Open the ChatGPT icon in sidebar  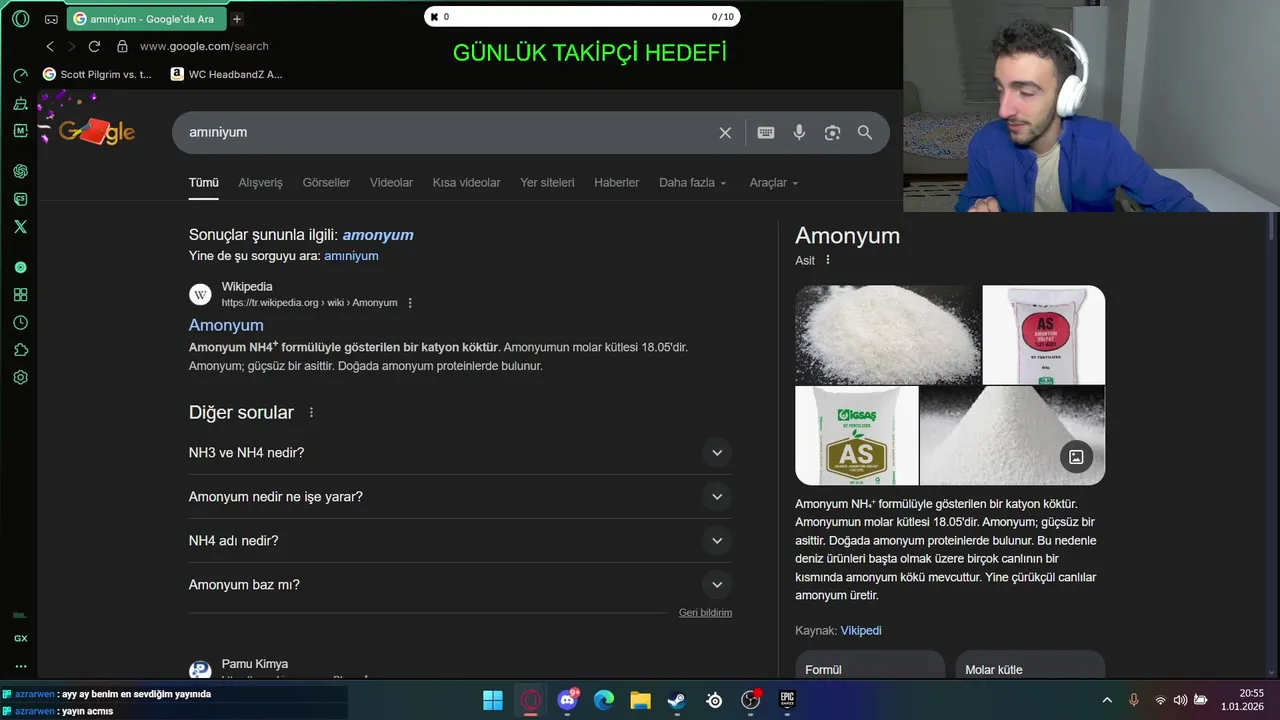pos(20,171)
